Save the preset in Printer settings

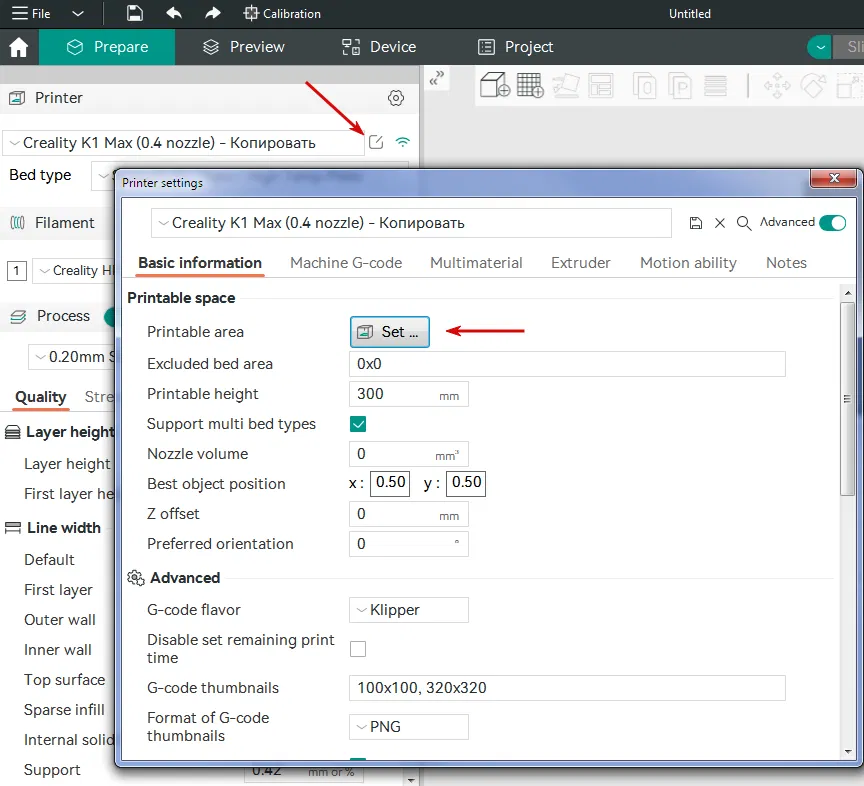[696, 223]
